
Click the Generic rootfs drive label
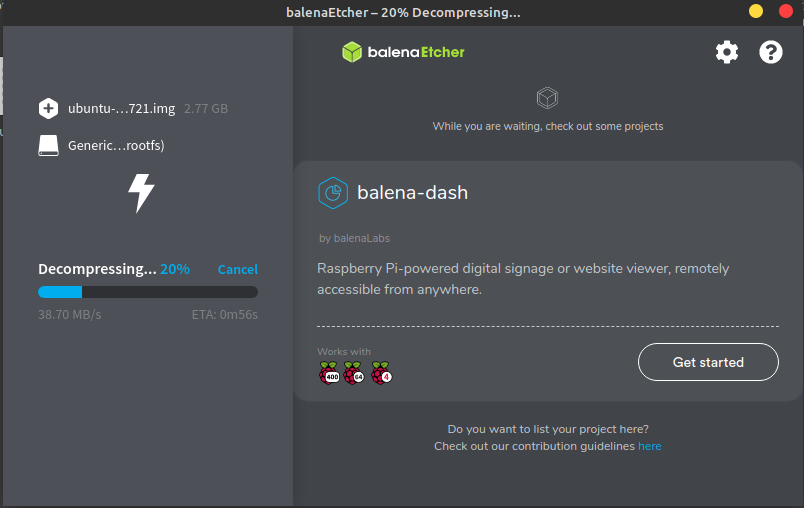tap(116, 145)
